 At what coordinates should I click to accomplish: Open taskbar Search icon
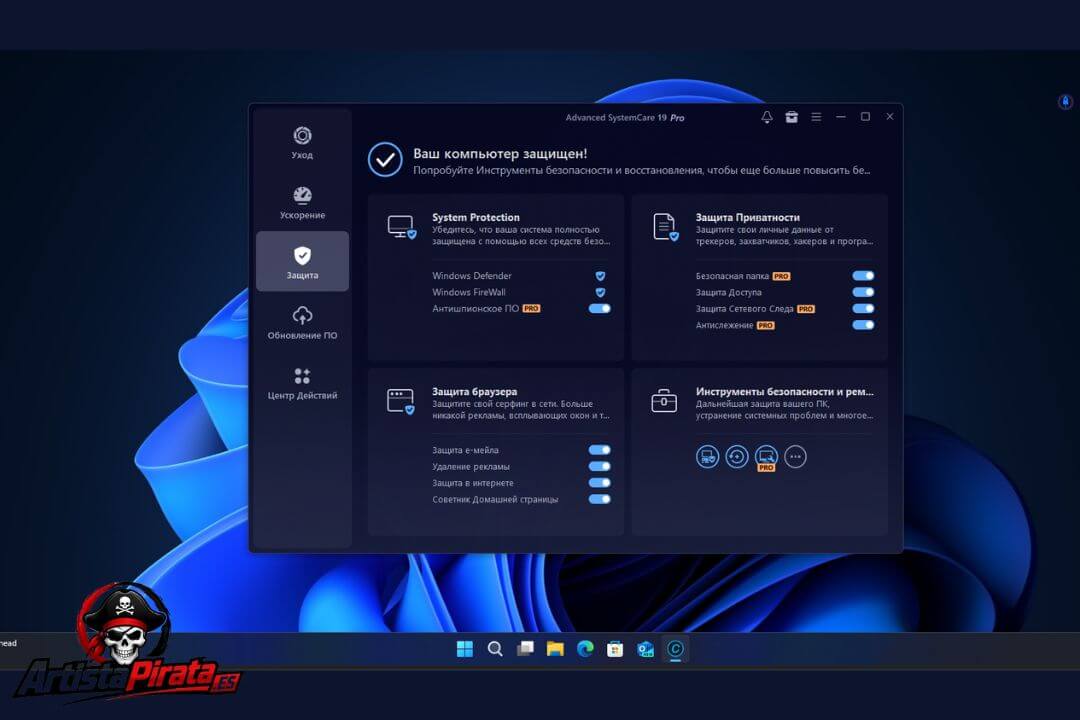point(495,649)
